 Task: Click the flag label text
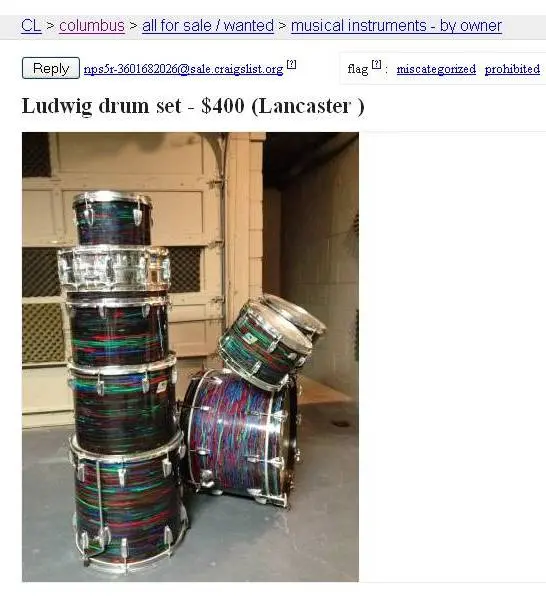tap(358, 69)
